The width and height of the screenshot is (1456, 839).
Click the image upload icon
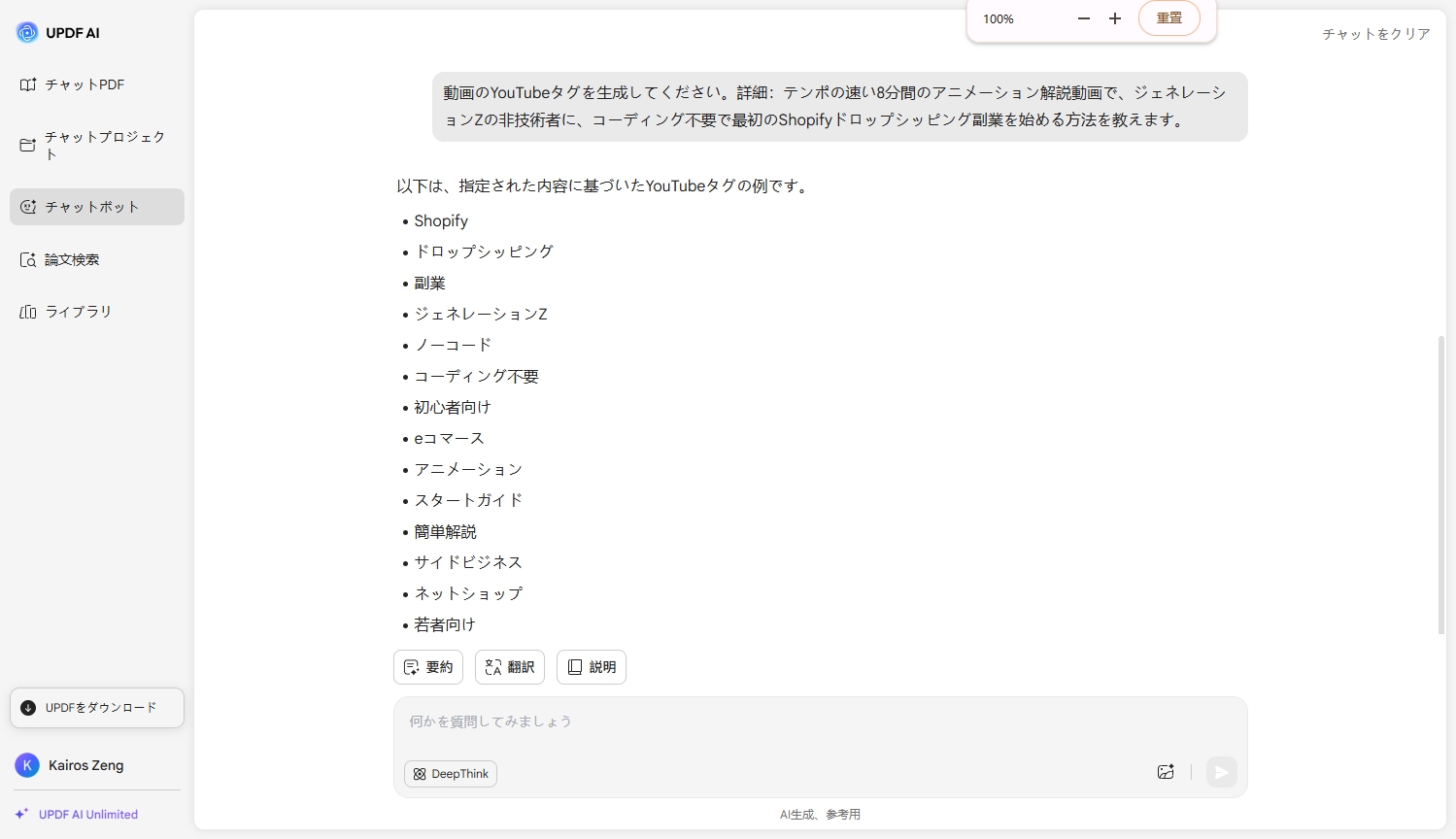(x=1167, y=772)
